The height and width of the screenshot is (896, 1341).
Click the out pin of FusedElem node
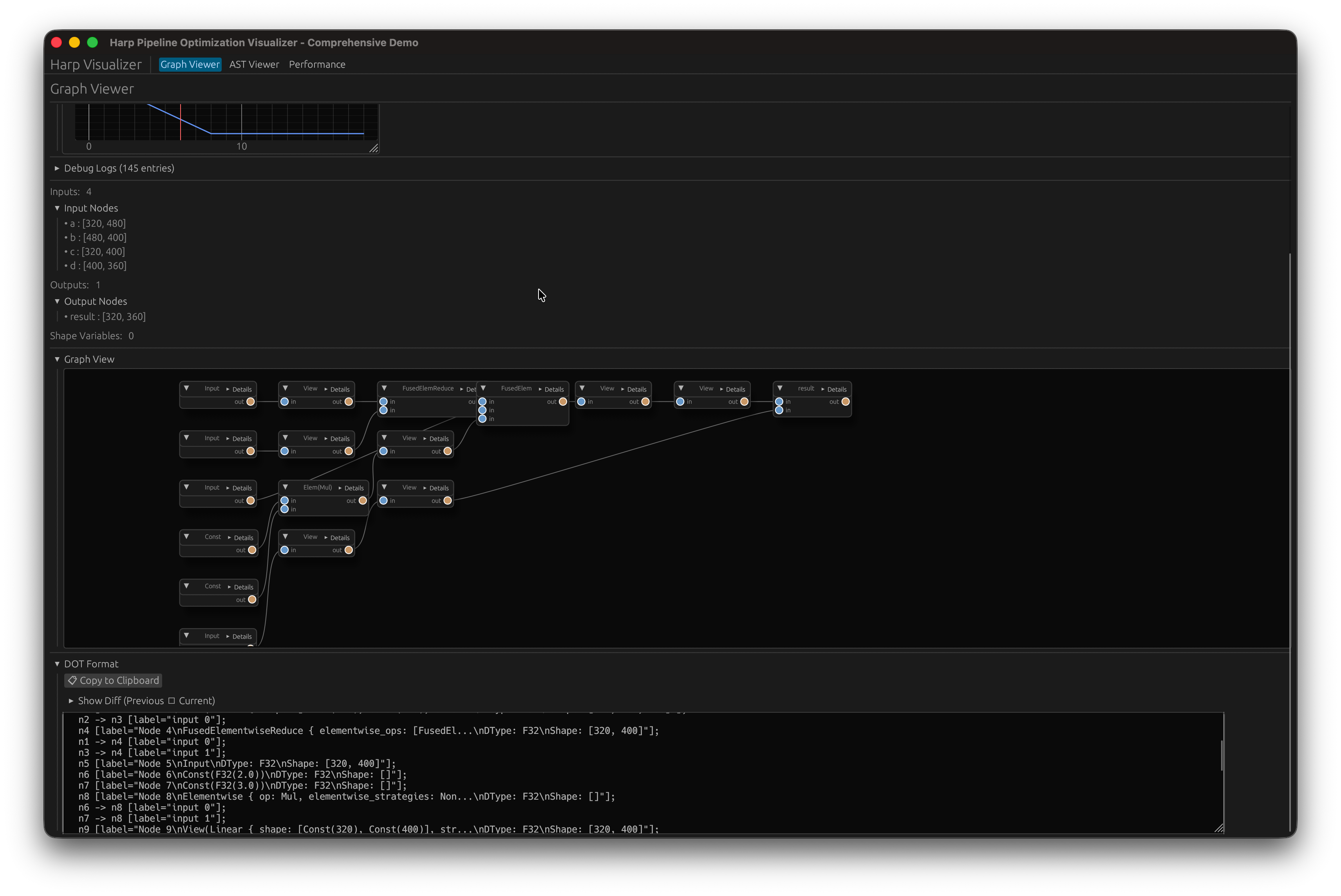click(563, 402)
